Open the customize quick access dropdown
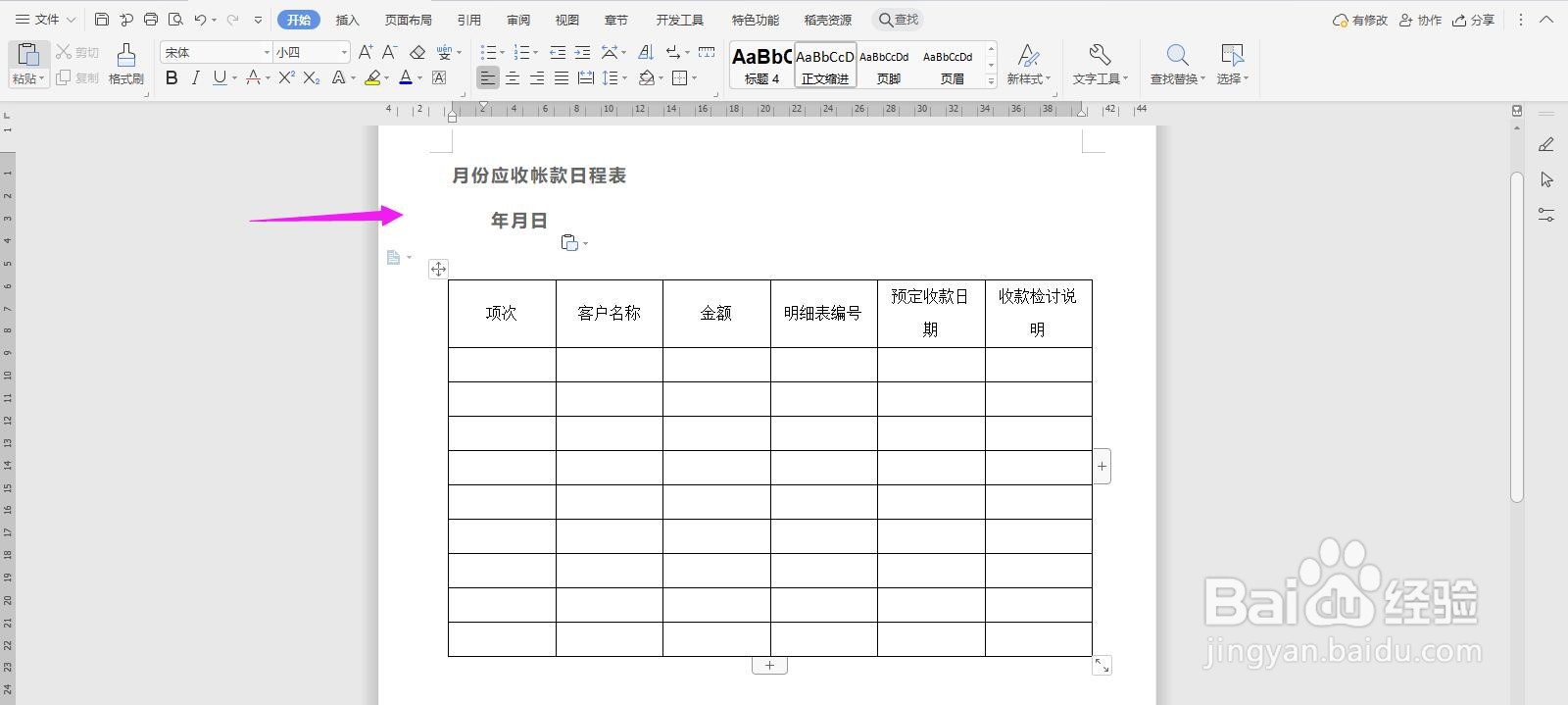 click(x=258, y=20)
